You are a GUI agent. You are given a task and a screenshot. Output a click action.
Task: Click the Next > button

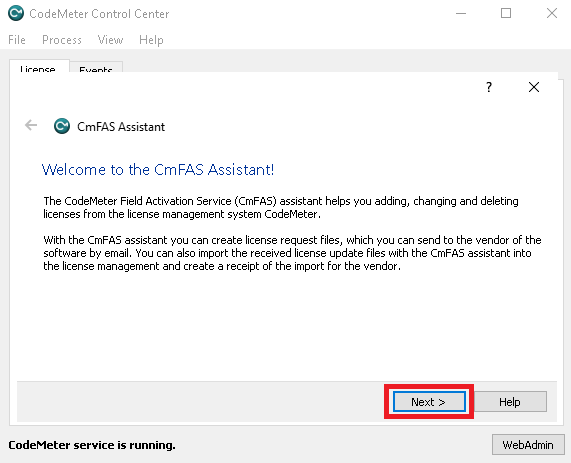click(x=429, y=401)
